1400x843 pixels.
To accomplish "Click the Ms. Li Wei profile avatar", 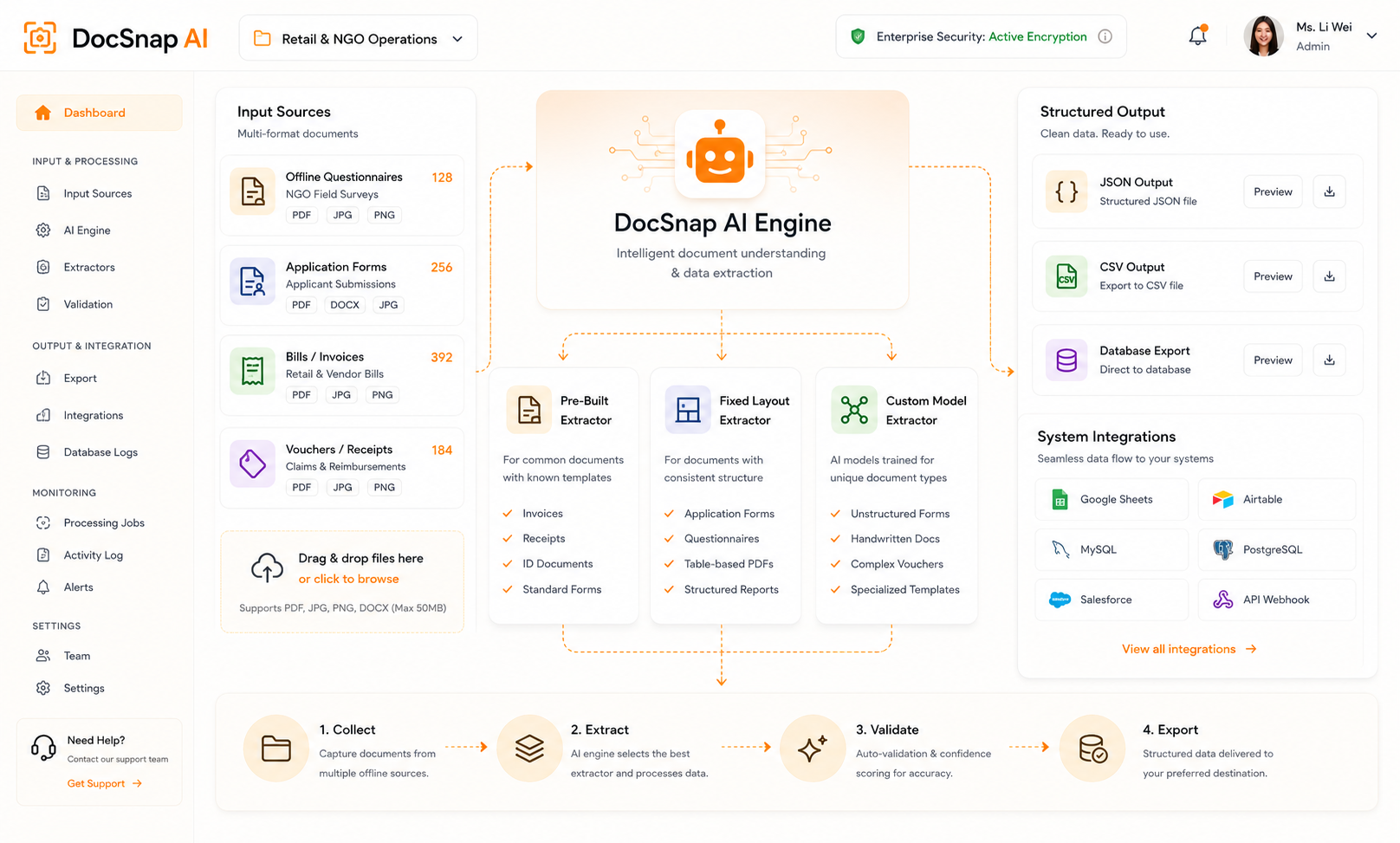I will click(1263, 36).
